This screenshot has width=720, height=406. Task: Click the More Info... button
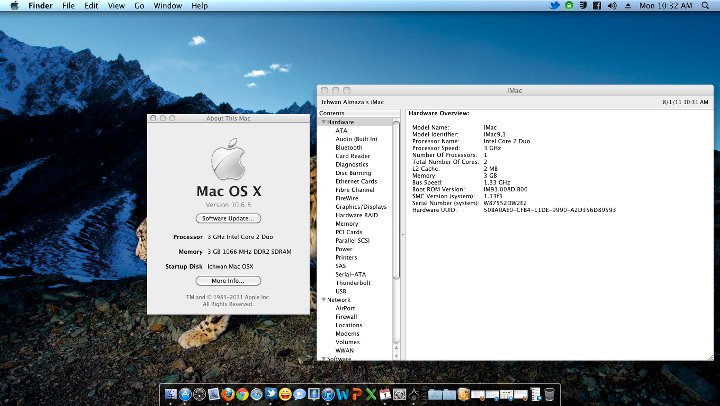pyautogui.click(x=228, y=281)
